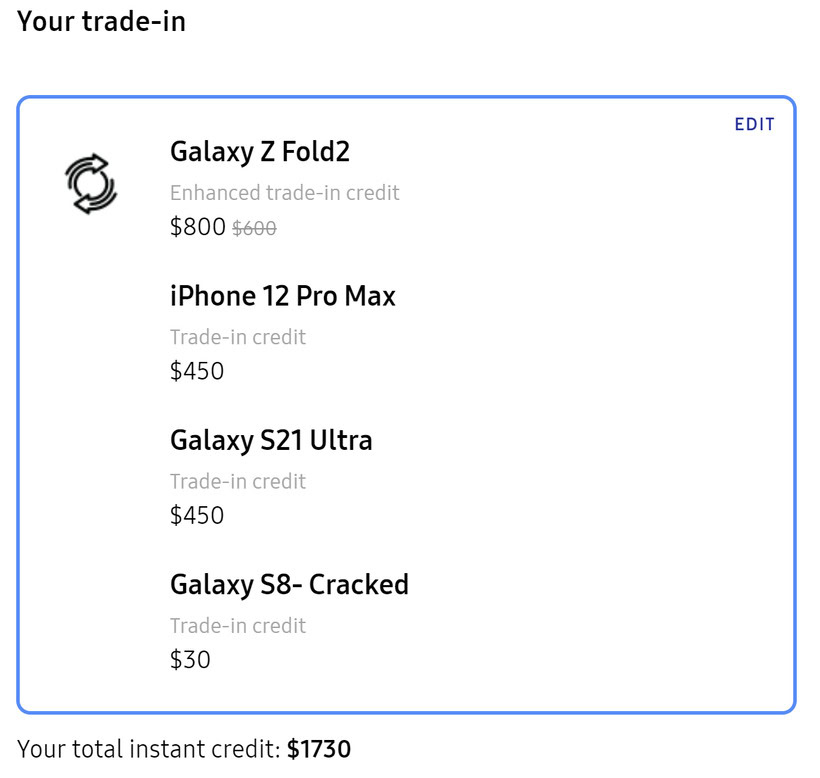Click "Trade-in credit" label under Galaxy S21 Ultra
This screenshot has width=820, height=778.
click(x=237, y=481)
